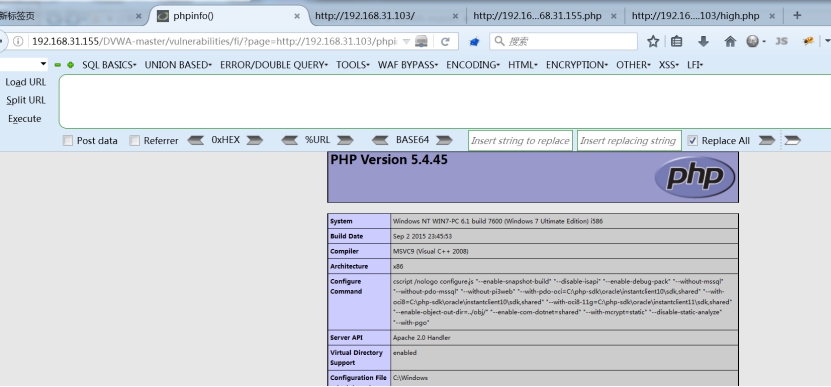The width and height of the screenshot is (831, 387).
Task: Click the Execute button
Action: click(x=24, y=119)
